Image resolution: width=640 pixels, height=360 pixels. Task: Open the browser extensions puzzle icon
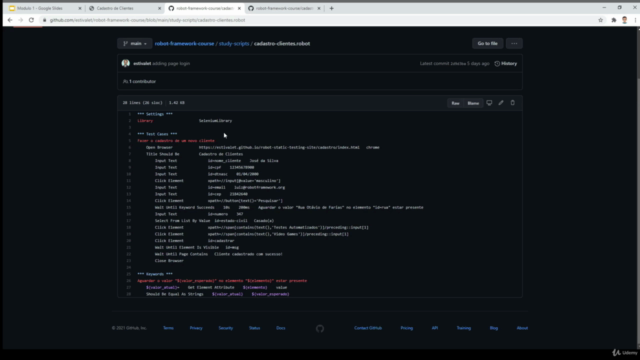613,20
